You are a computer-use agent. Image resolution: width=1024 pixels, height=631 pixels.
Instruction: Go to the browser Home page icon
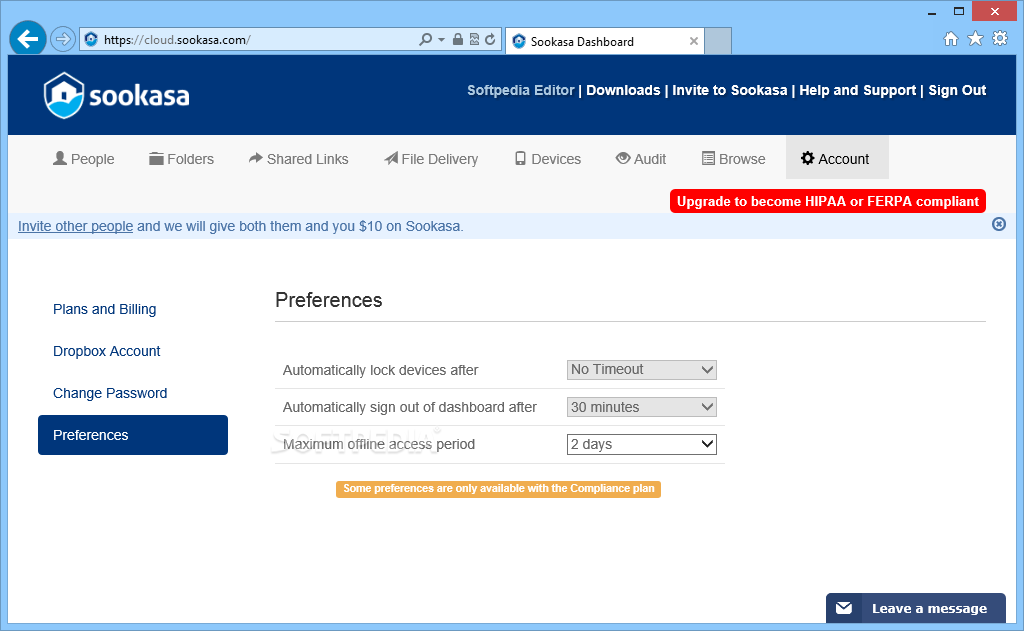click(951, 39)
